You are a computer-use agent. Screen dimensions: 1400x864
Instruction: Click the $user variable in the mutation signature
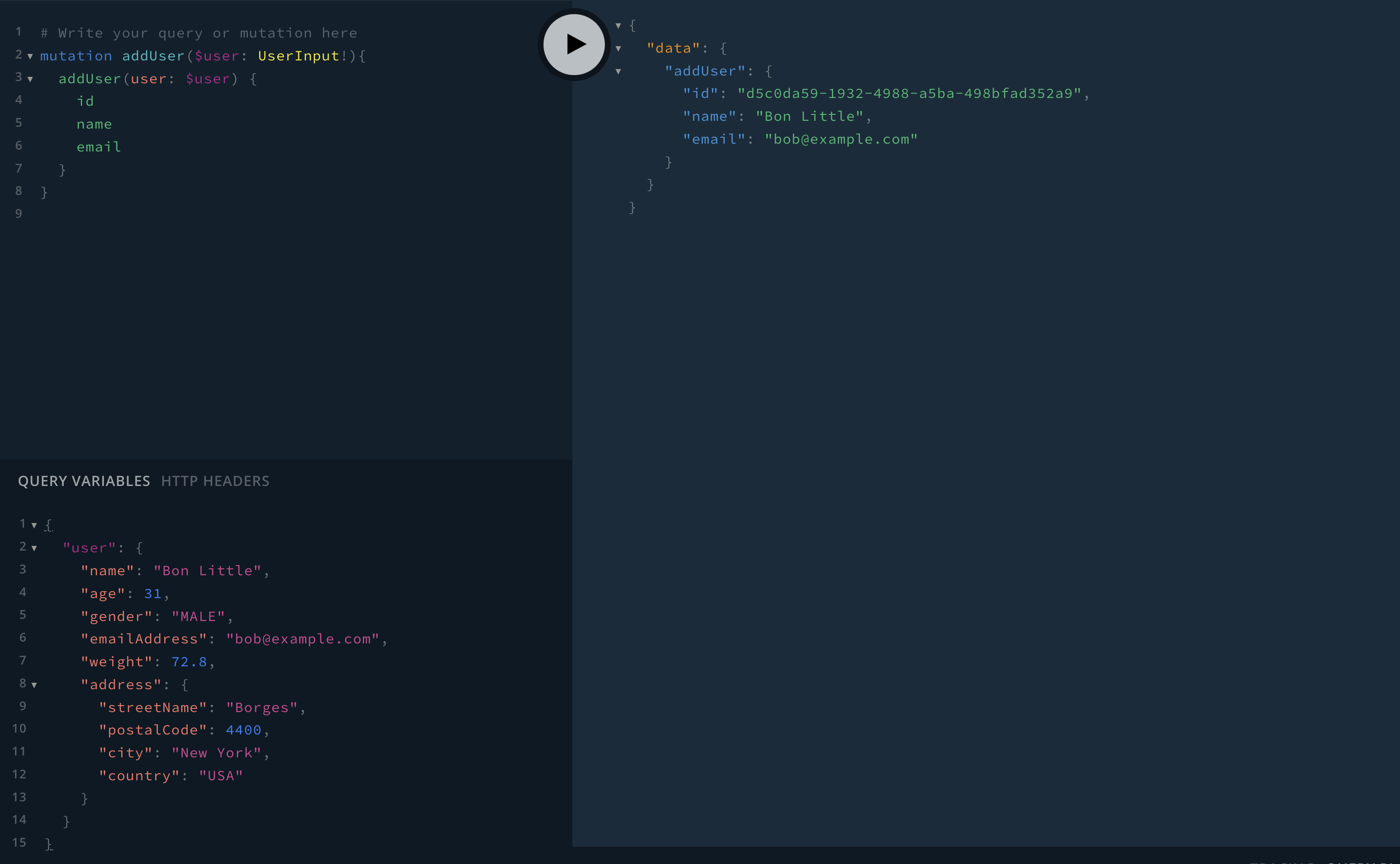[x=216, y=56]
